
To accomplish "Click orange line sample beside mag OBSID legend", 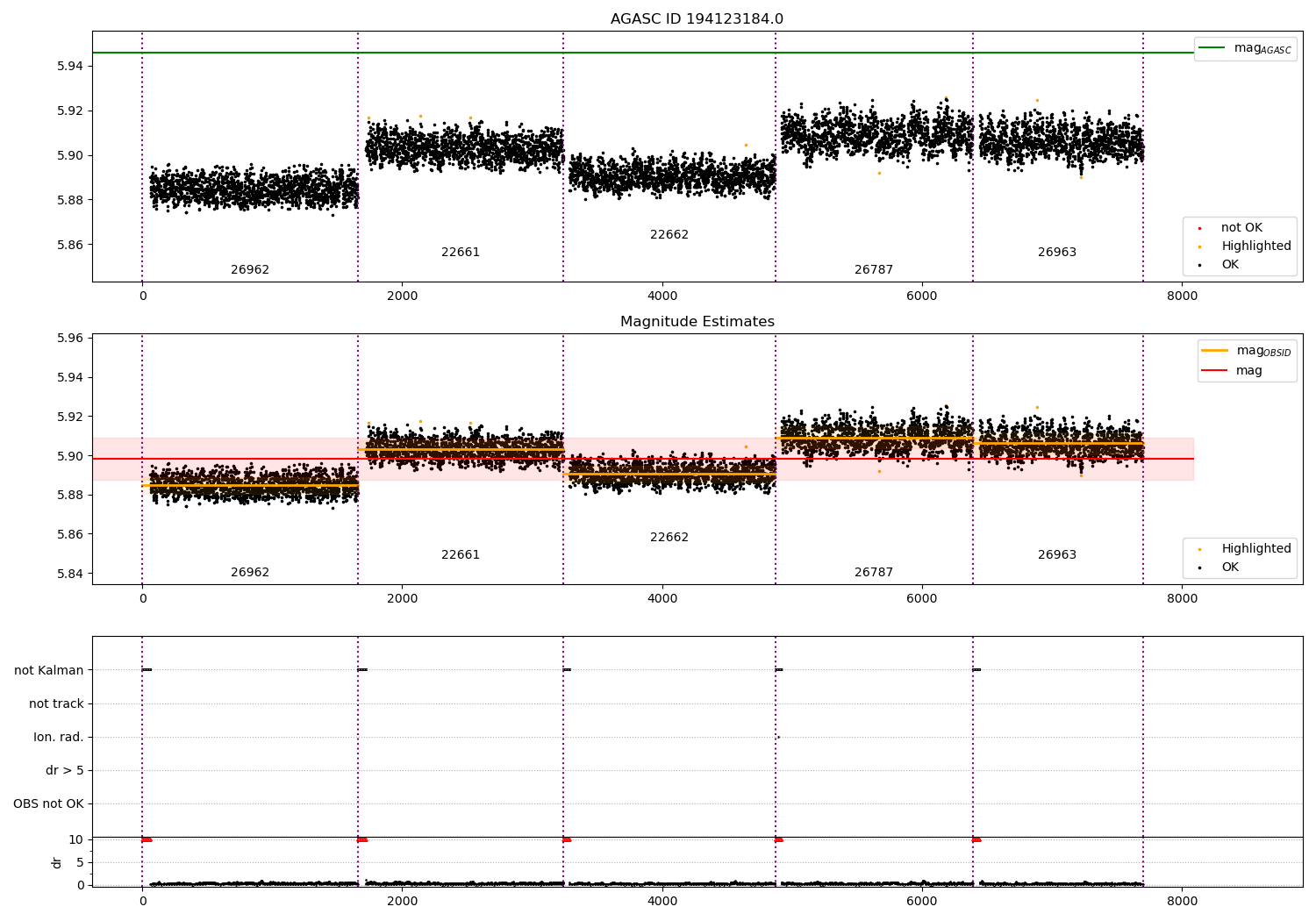I will [x=1214, y=351].
